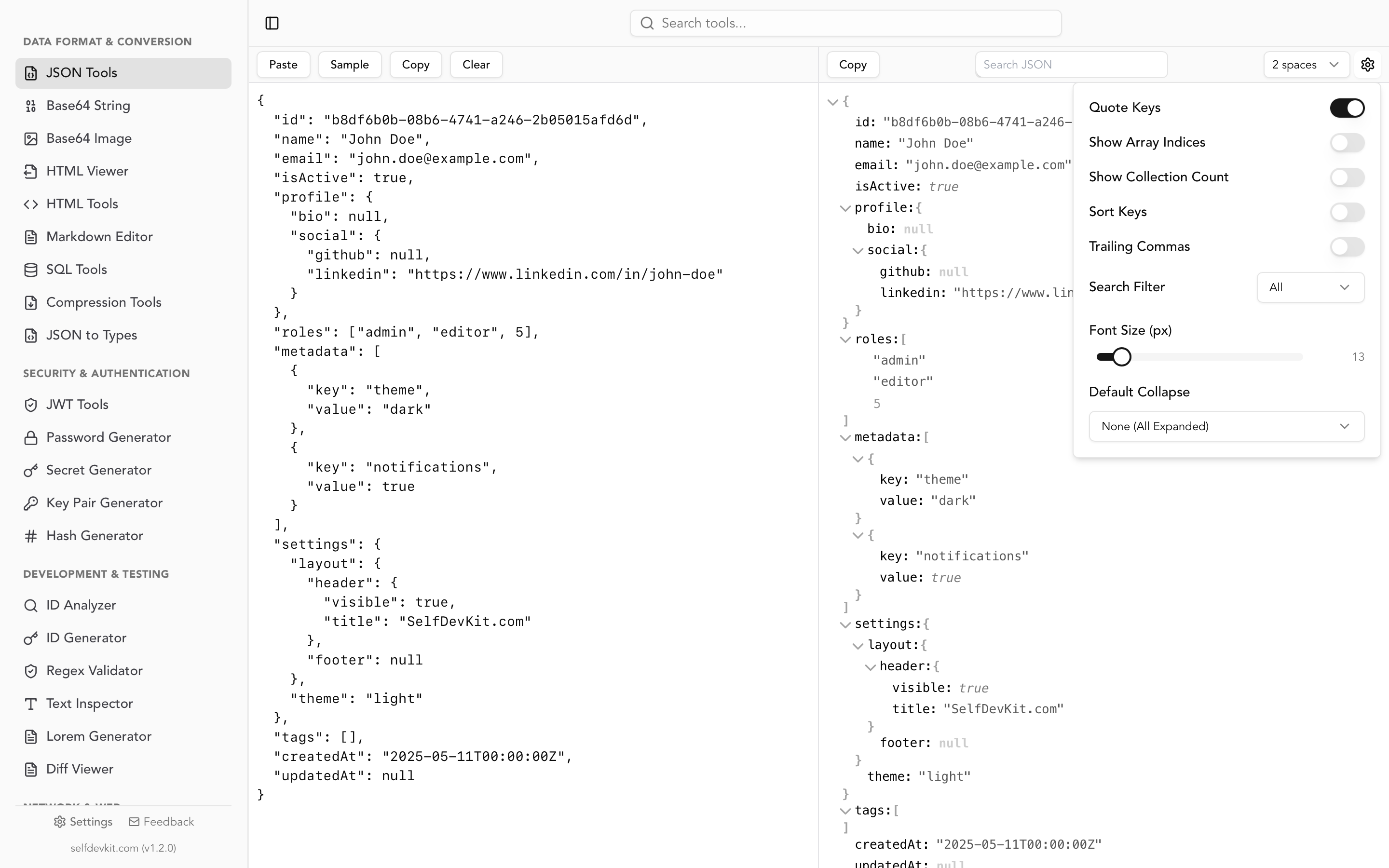The height and width of the screenshot is (868, 1389).
Task: Click the Settings gear icon in sidebar footer
Action: (60, 822)
